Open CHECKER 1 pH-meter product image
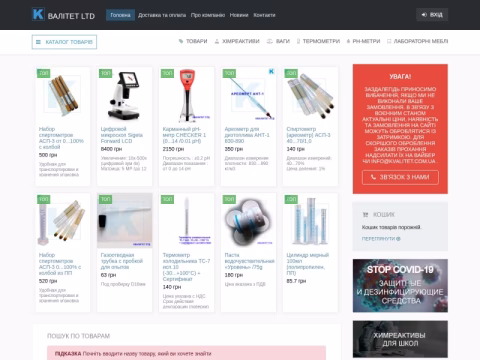 187,95
